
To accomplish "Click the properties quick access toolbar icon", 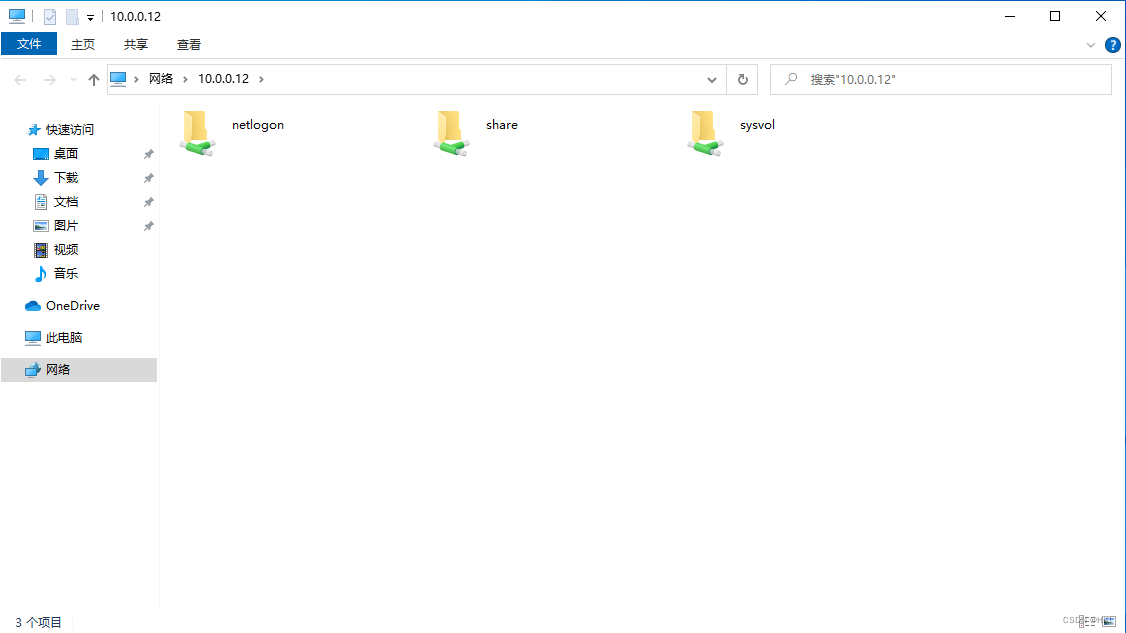I will (x=50, y=17).
